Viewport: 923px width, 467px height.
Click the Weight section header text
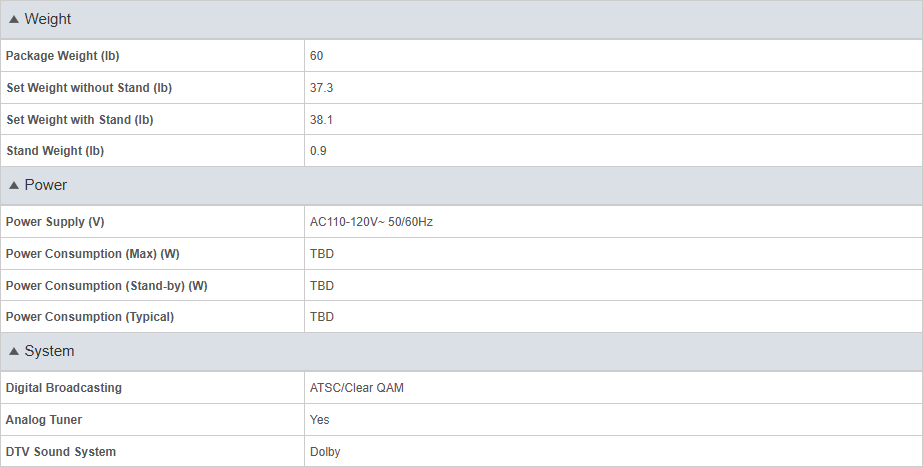pyautogui.click(x=48, y=19)
